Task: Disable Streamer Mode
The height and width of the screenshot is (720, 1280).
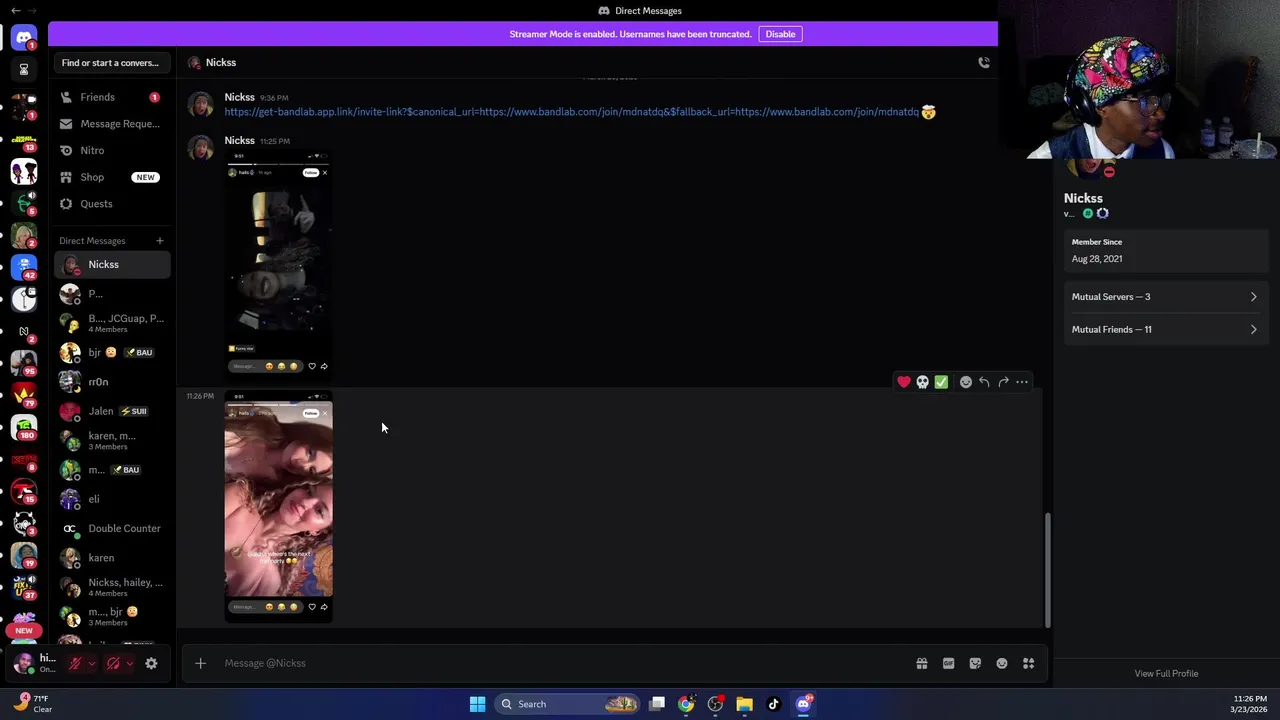Action: [x=780, y=34]
